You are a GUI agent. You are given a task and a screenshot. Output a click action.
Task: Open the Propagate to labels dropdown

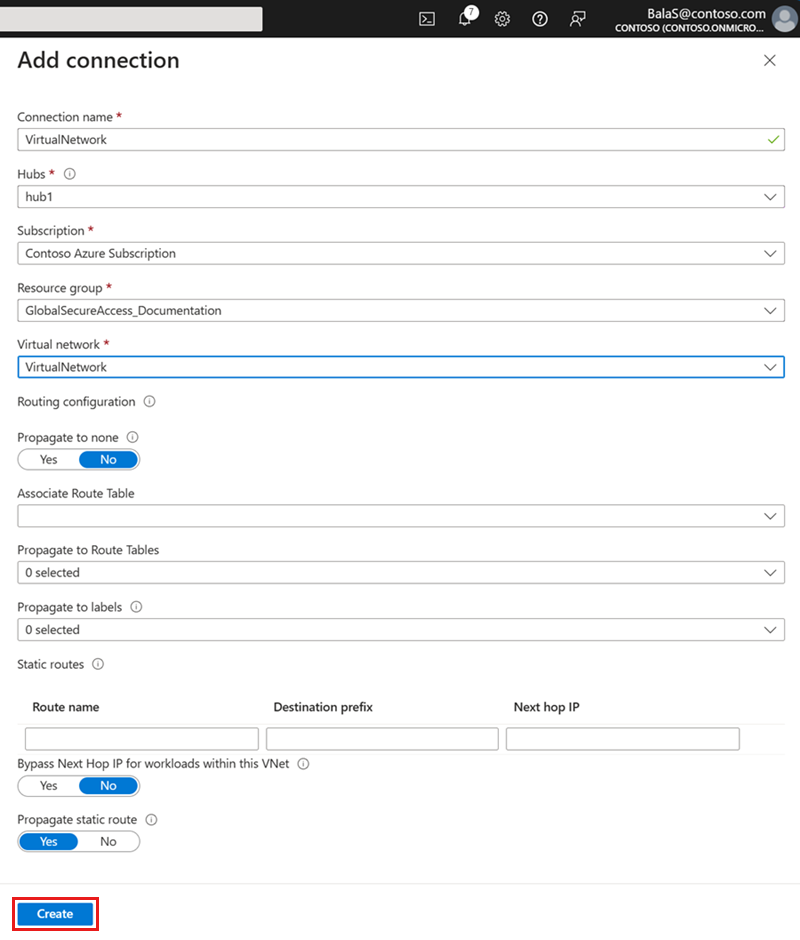click(400, 630)
